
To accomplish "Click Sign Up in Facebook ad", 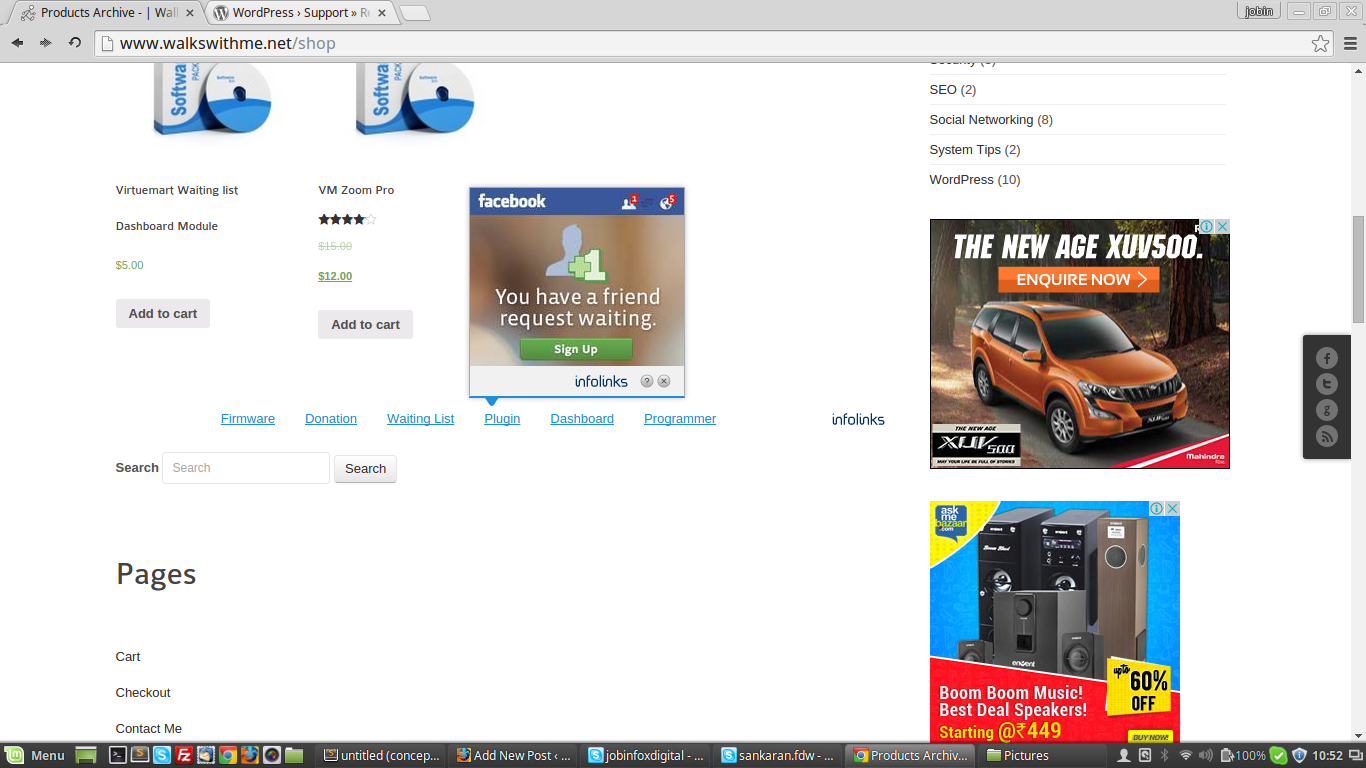I will point(576,349).
